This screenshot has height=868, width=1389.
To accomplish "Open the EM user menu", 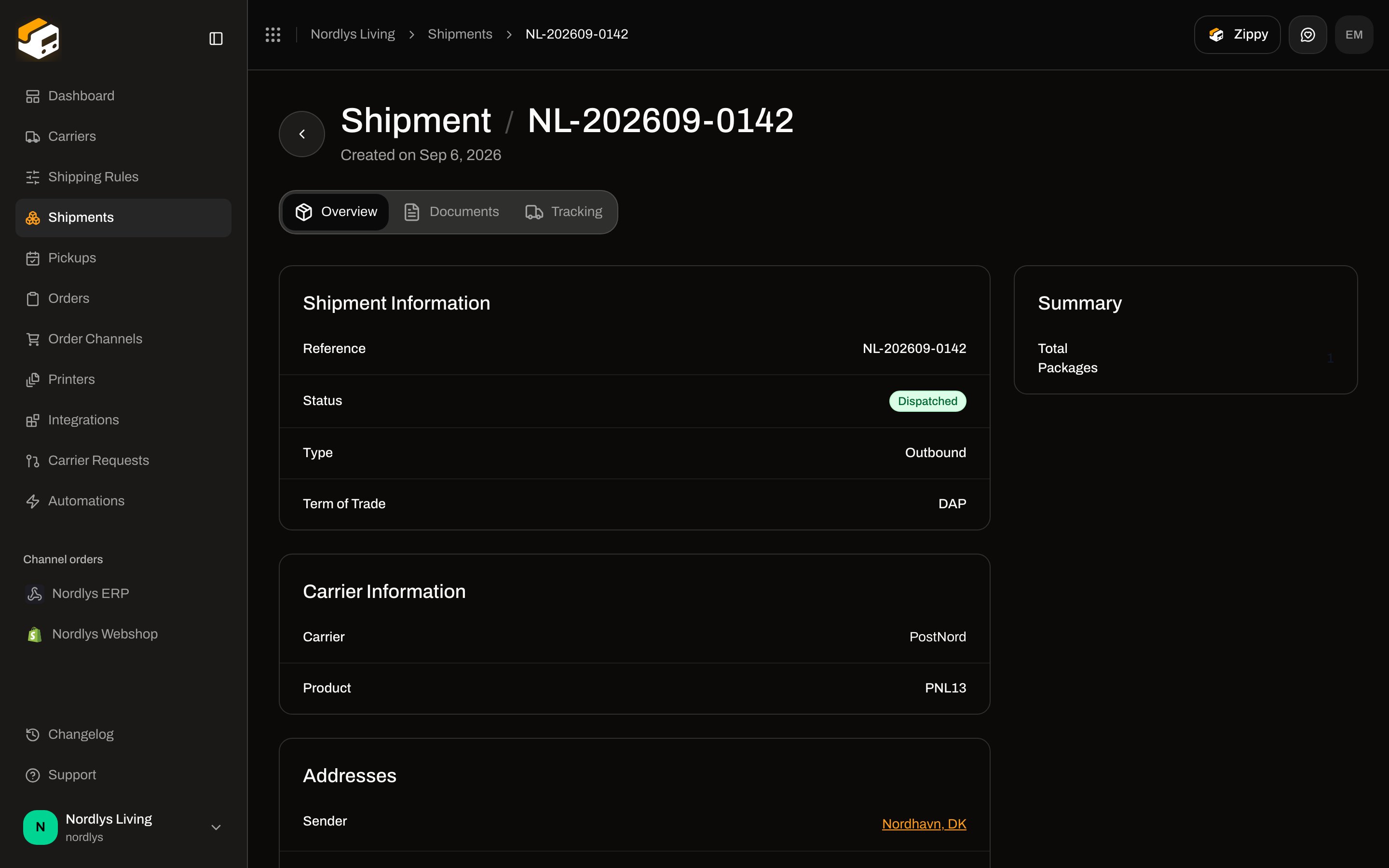I will click(x=1354, y=34).
